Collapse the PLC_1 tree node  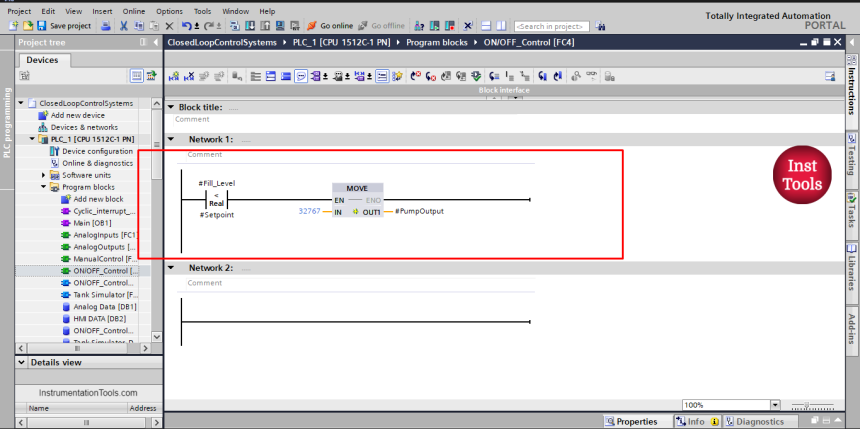[x=32, y=139]
